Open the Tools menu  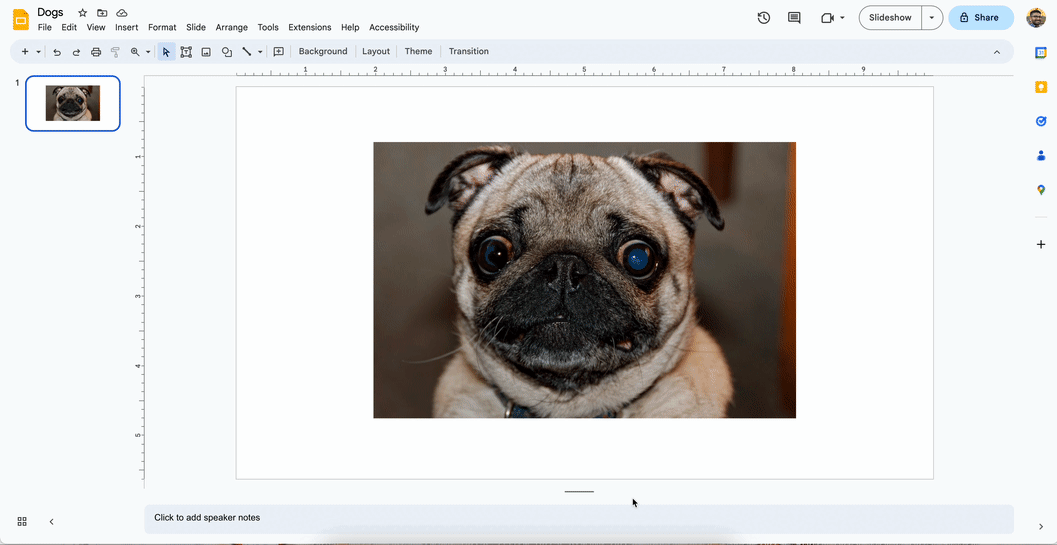[x=268, y=28]
